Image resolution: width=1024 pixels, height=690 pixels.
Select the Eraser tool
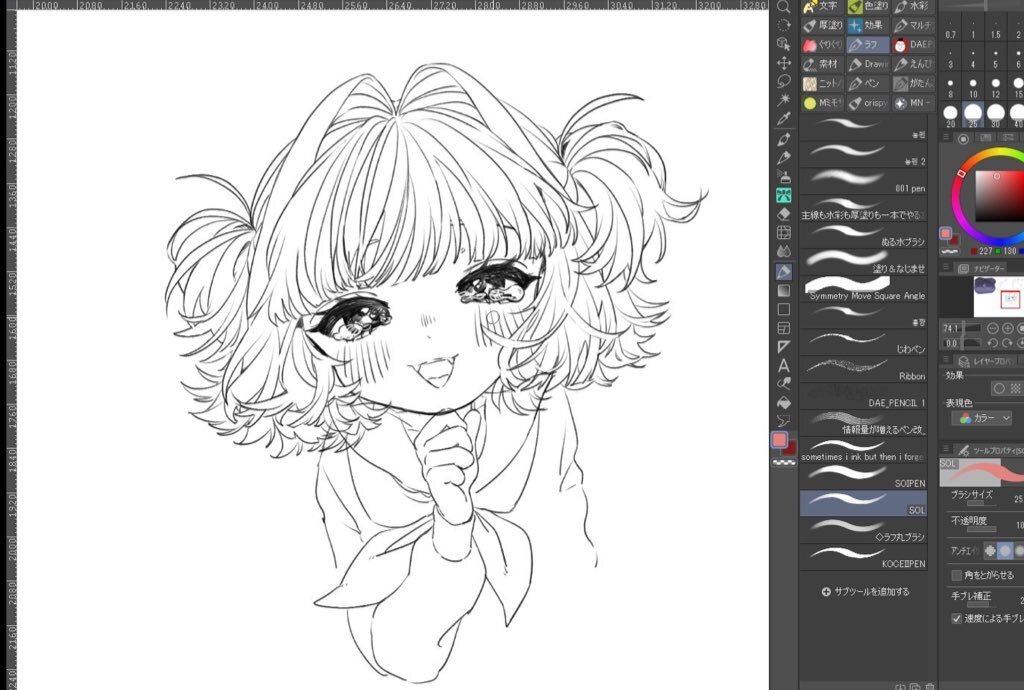pyautogui.click(x=784, y=214)
